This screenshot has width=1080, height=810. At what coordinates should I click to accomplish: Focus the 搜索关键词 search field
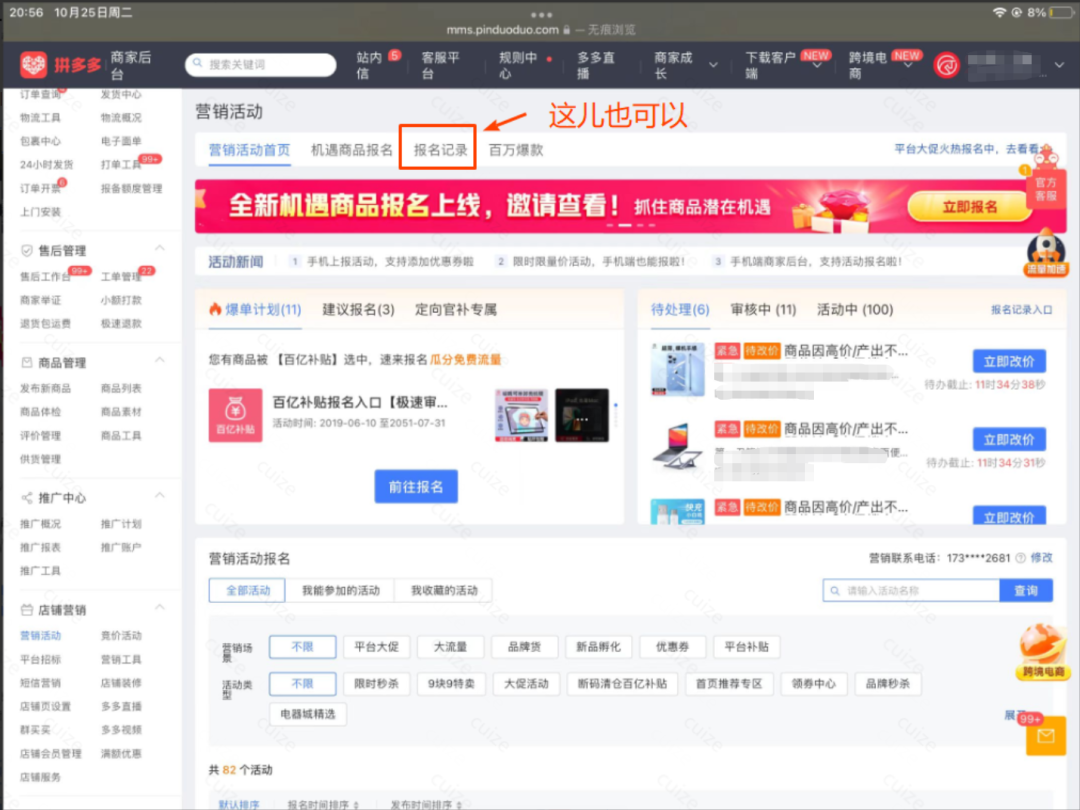pos(260,64)
